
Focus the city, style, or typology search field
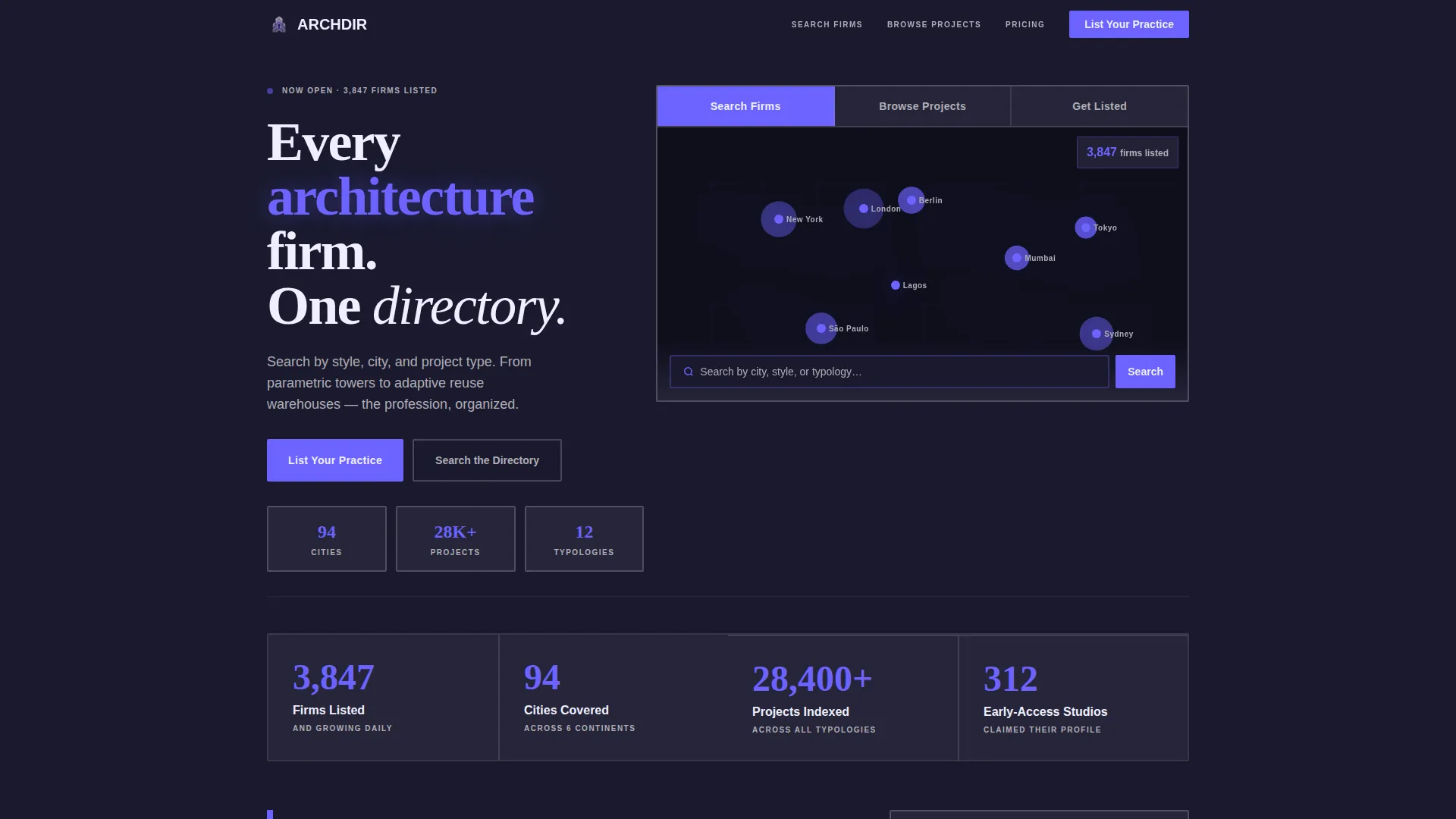tap(889, 372)
